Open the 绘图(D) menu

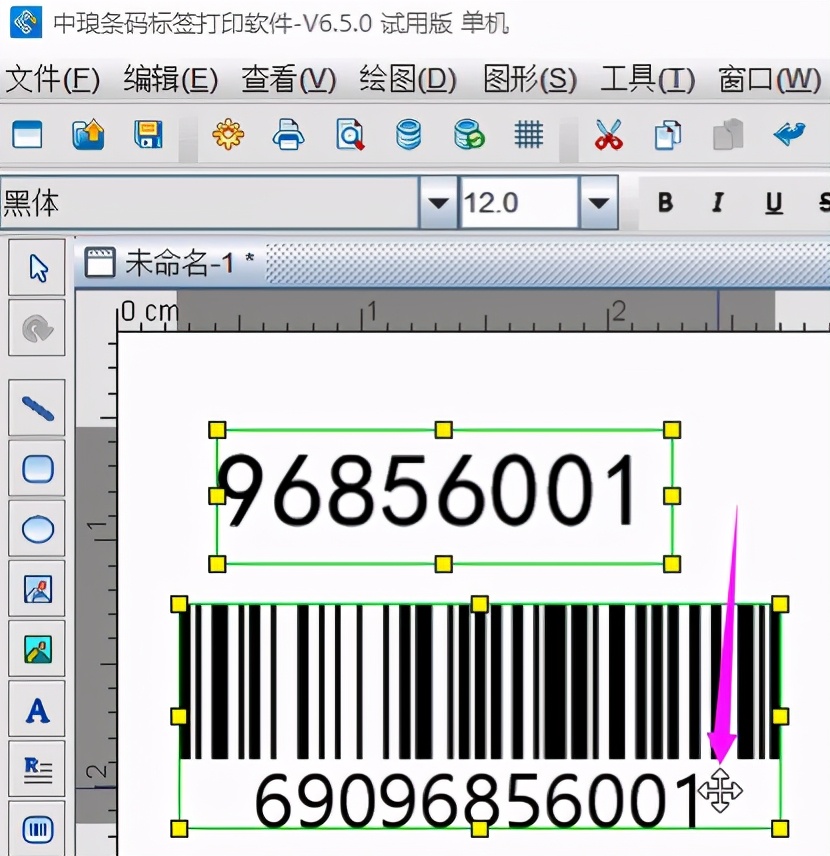pos(408,79)
